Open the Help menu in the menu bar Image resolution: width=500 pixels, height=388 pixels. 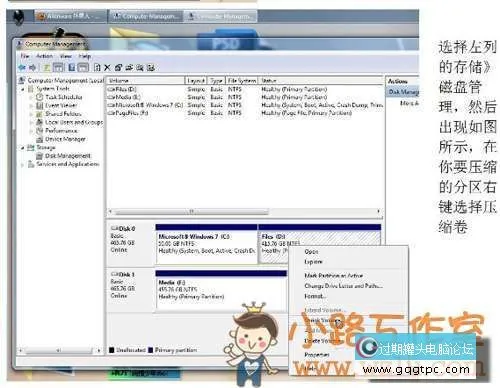(85, 56)
